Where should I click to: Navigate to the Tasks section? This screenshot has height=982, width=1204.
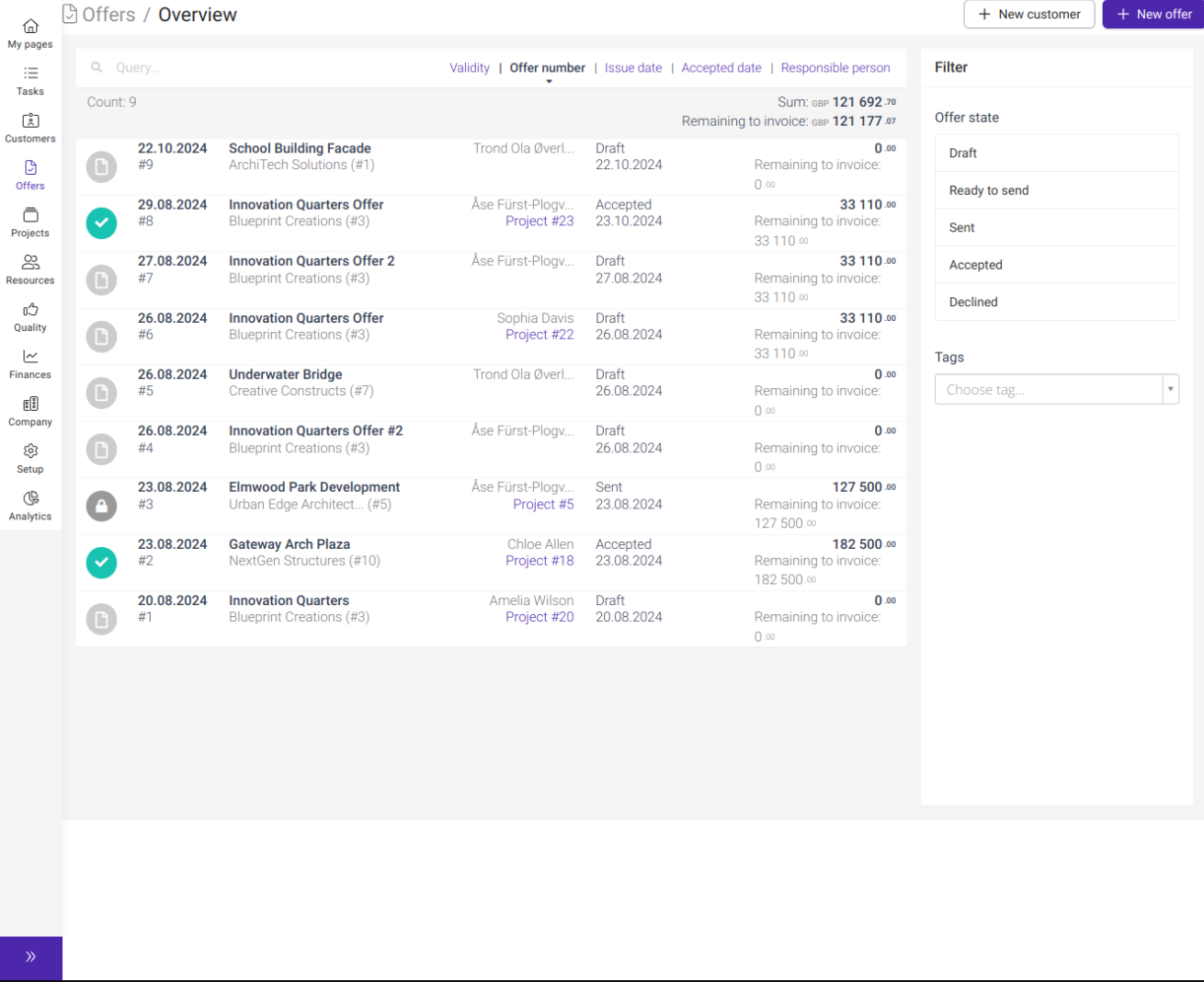click(30, 80)
